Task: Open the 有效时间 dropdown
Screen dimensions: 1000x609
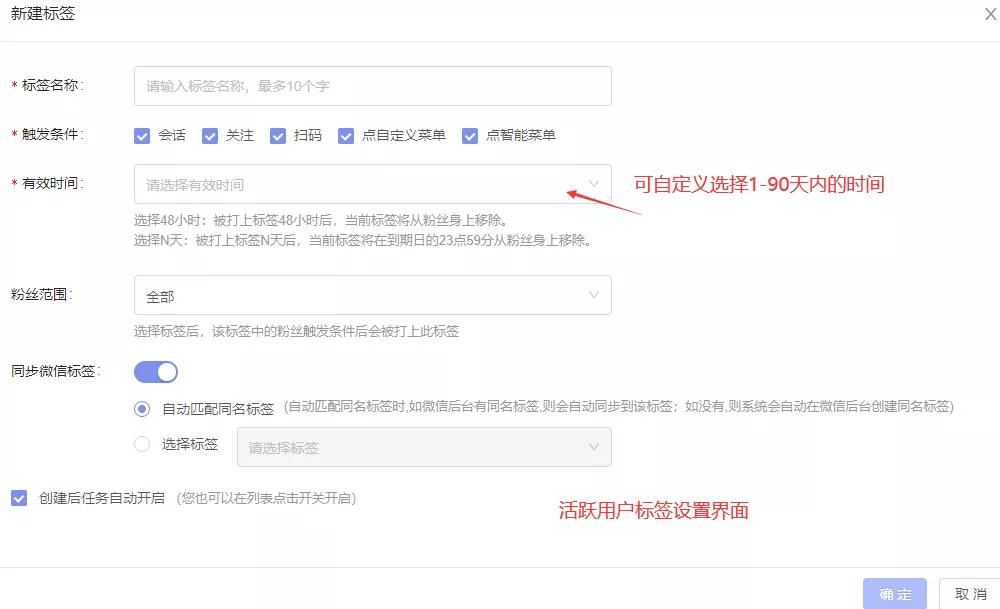Action: [372, 184]
